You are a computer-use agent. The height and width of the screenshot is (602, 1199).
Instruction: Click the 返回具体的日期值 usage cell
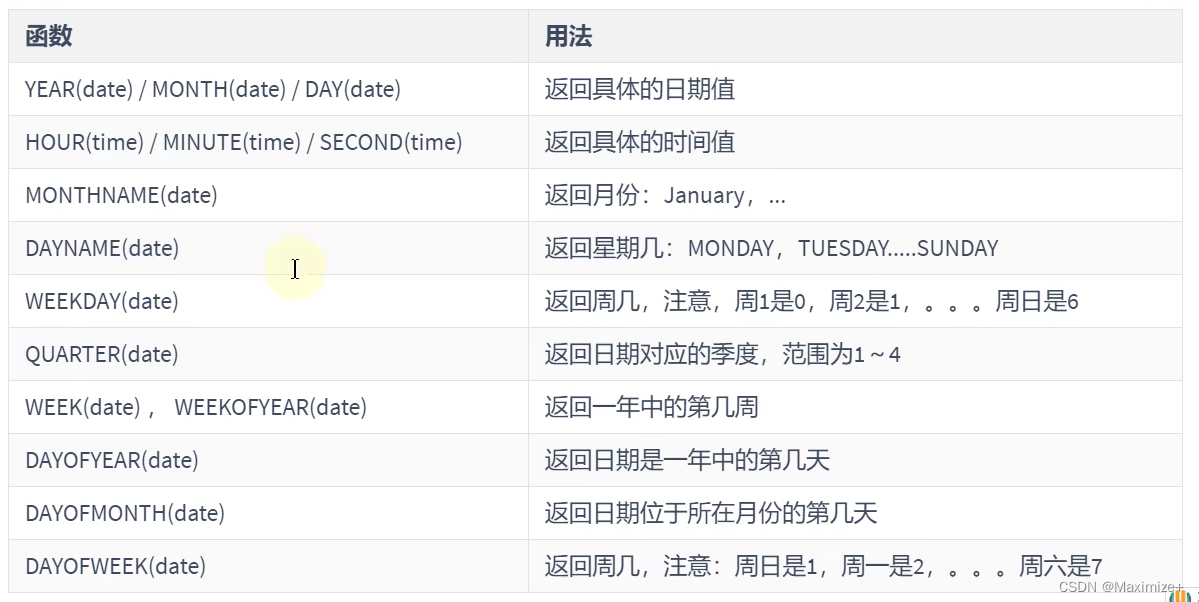(855, 89)
